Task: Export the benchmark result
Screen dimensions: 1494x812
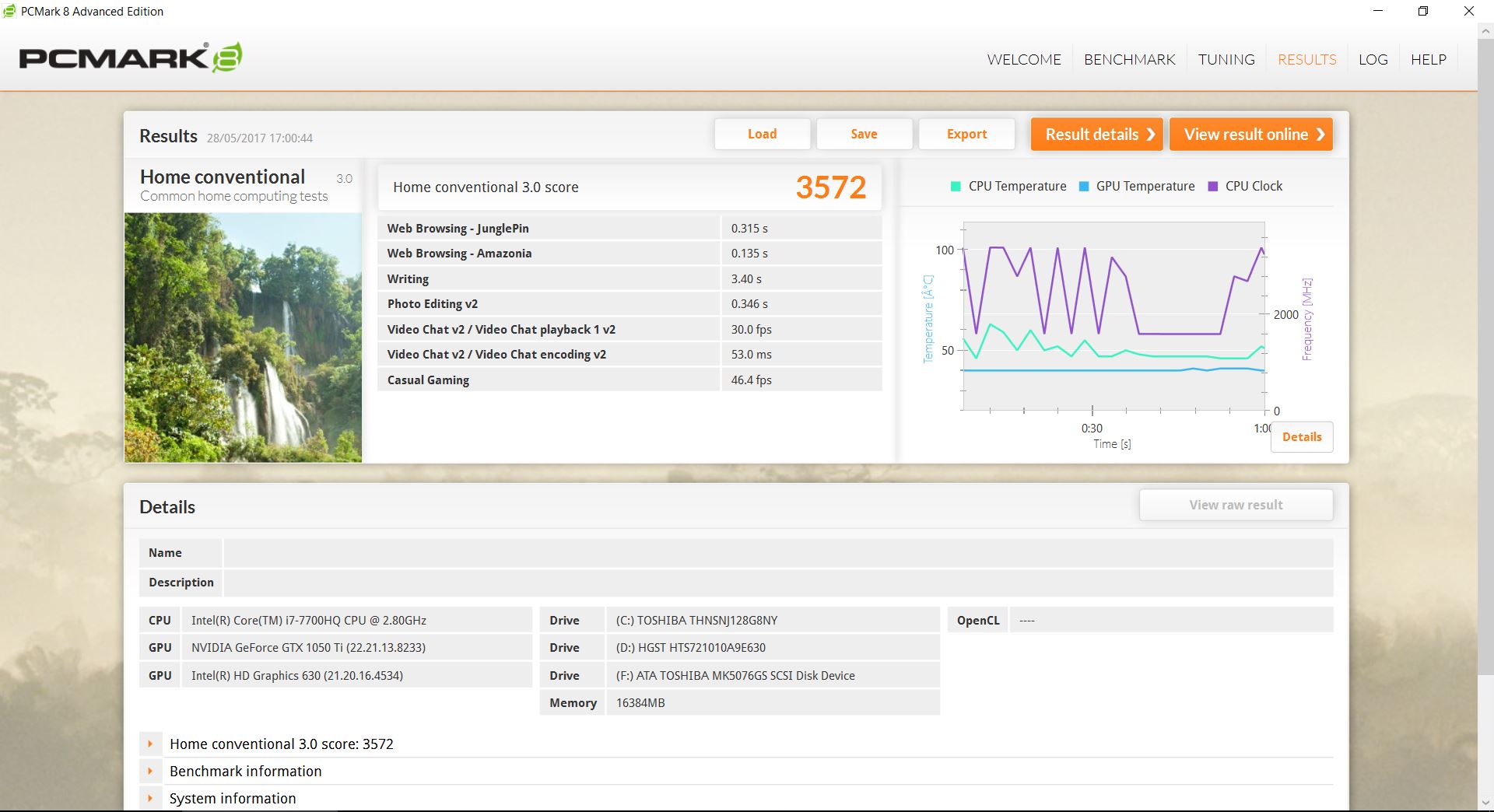Action: 966,134
